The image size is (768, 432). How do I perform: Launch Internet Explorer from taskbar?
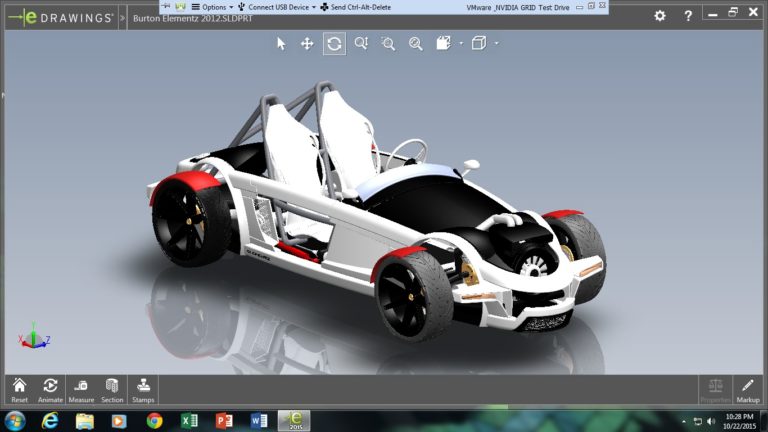pos(49,421)
